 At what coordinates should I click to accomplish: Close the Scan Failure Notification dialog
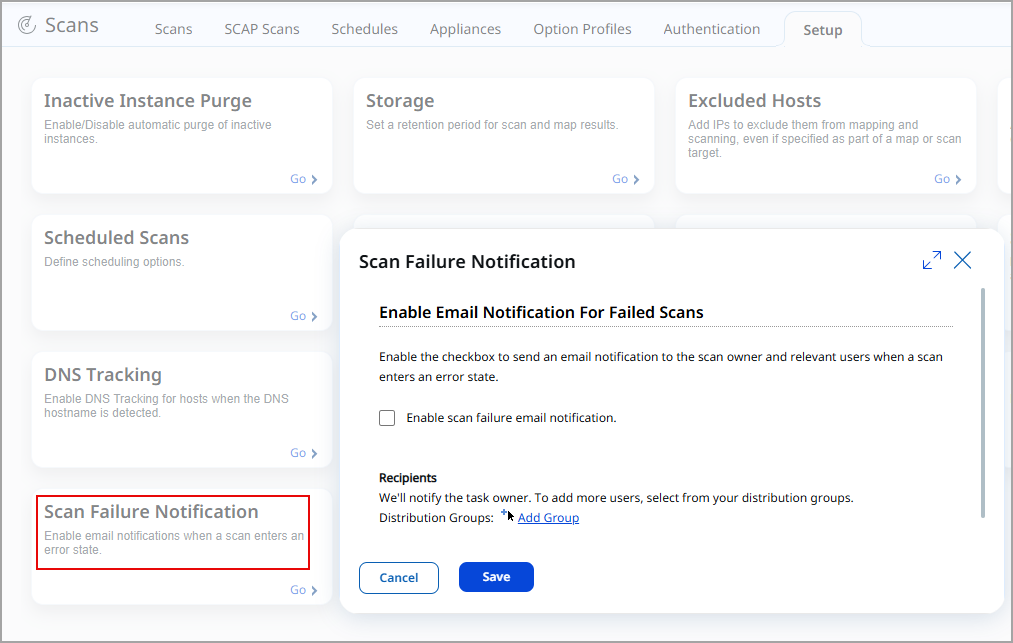pyautogui.click(x=963, y=260)
